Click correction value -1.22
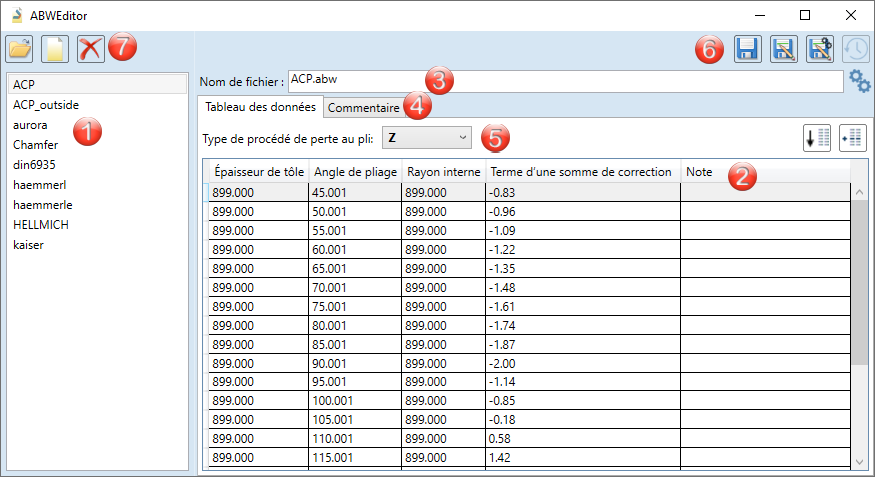Image resolution: width=875 pixels, height=477 pixels. 583,249
